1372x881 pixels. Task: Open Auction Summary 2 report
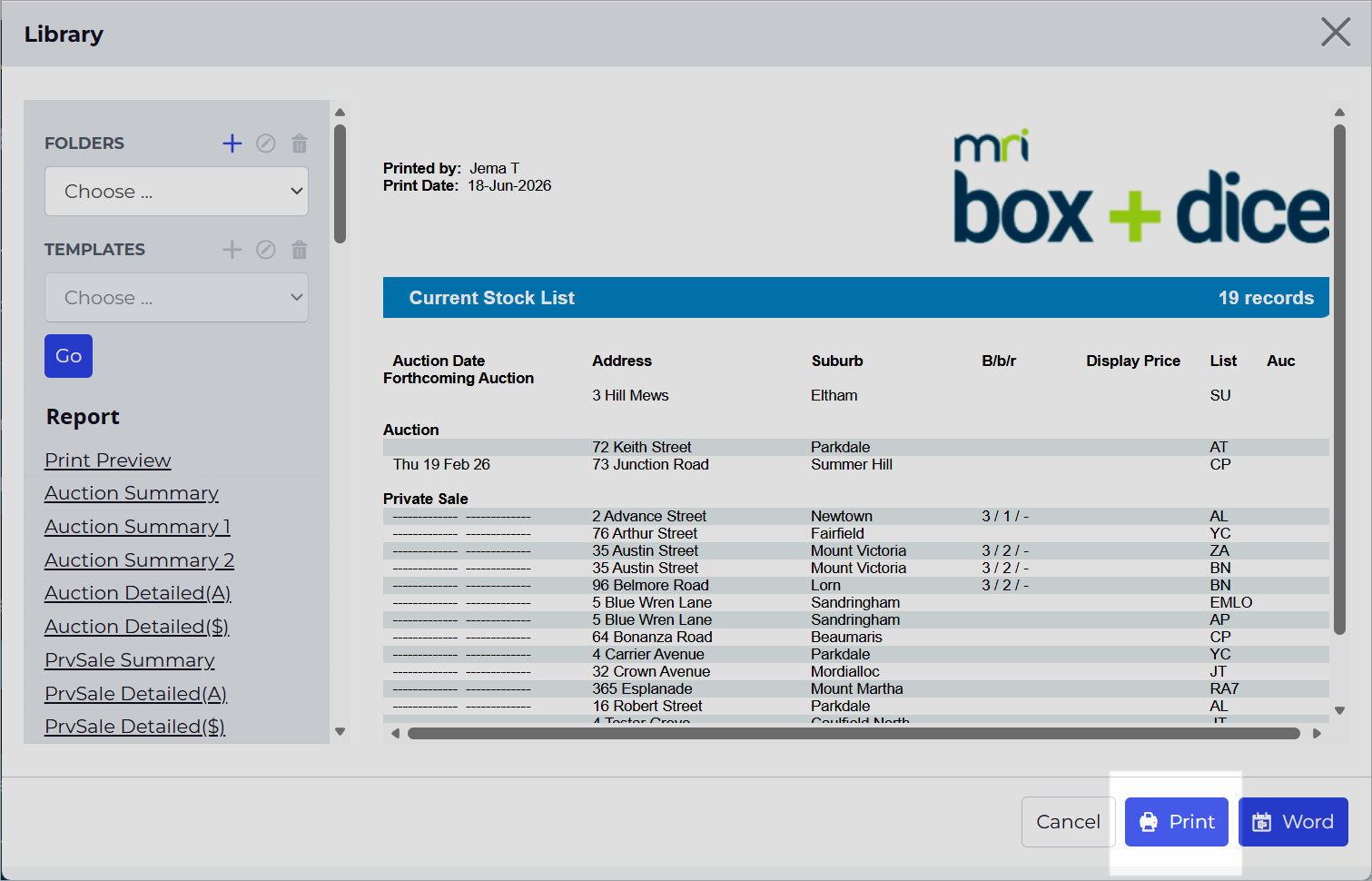pos(140,560)
